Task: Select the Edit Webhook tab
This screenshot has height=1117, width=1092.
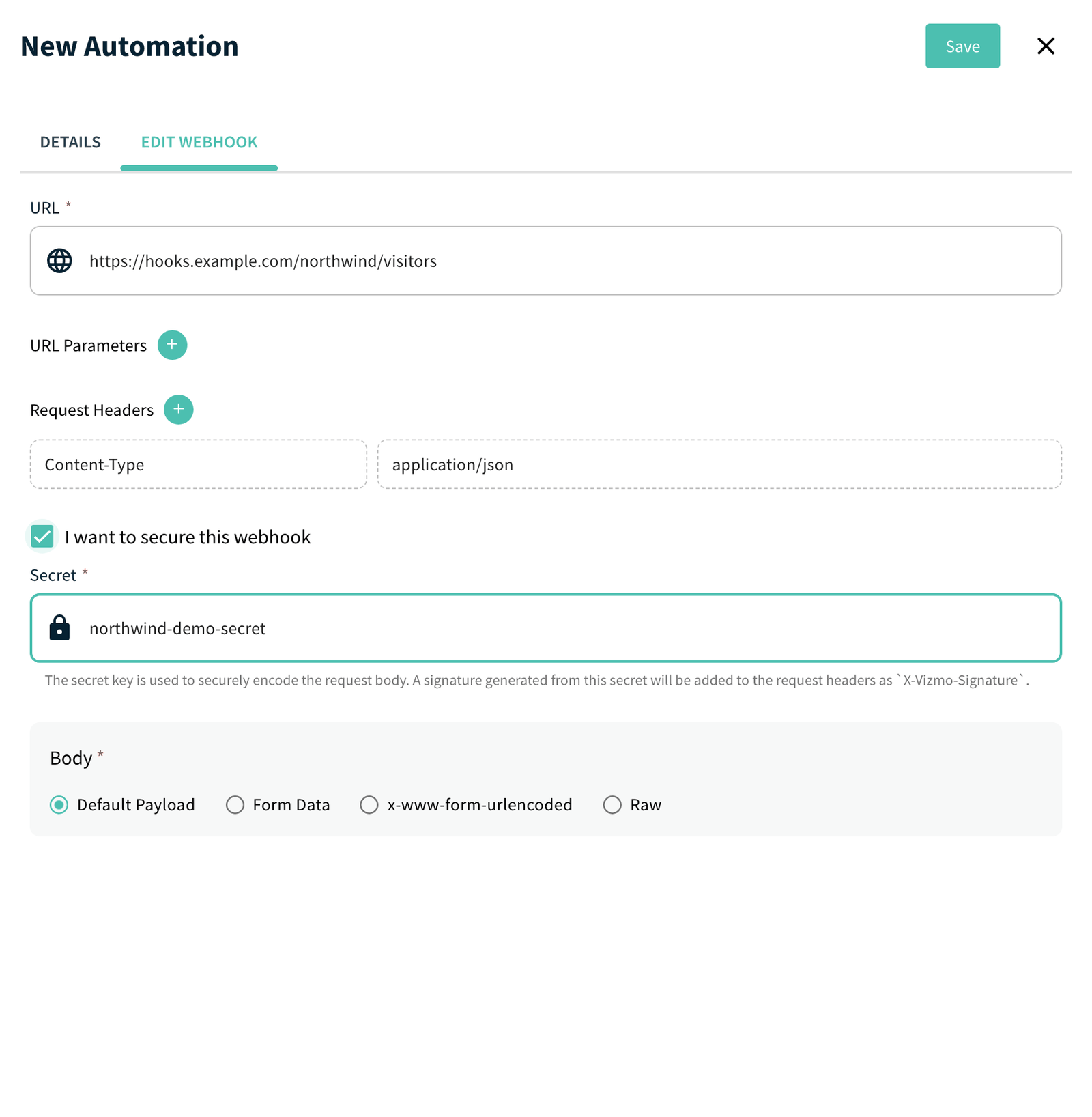Action: point(199,142)
